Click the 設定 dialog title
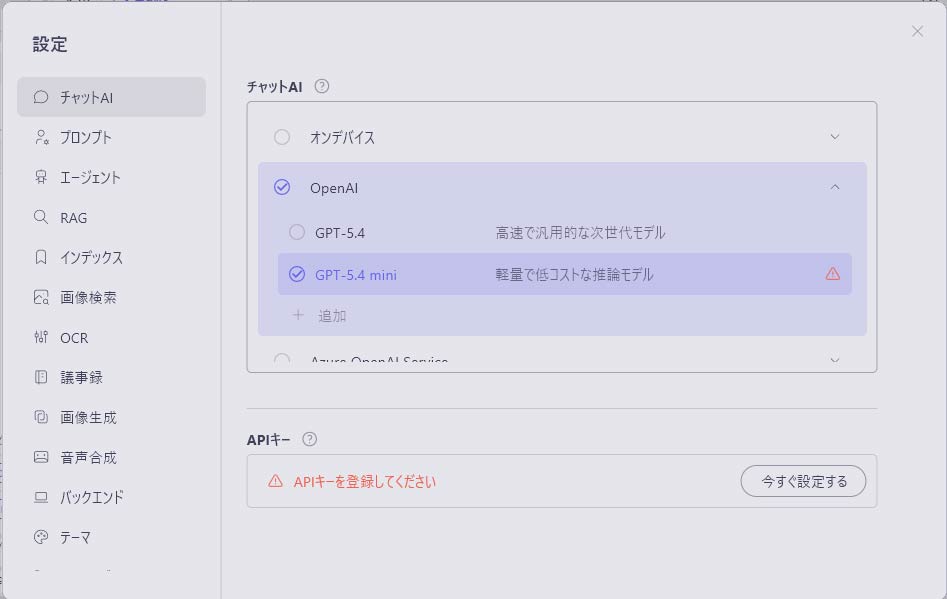This screenshot has width=947, height=599. pos(50,44)
